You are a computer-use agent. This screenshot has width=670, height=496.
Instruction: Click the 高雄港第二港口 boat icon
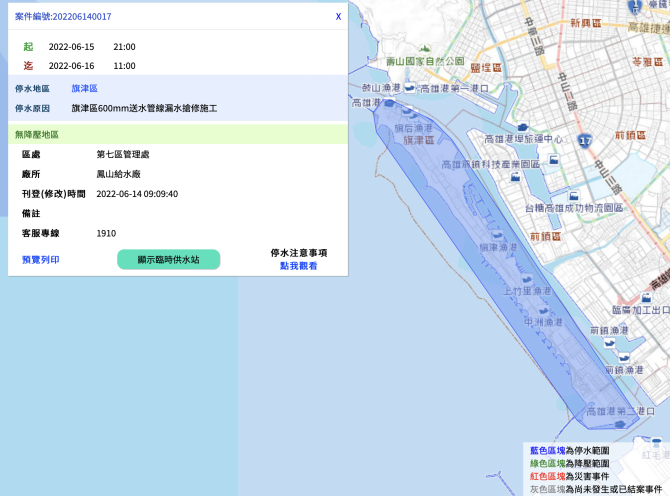(x=620, y=424)
